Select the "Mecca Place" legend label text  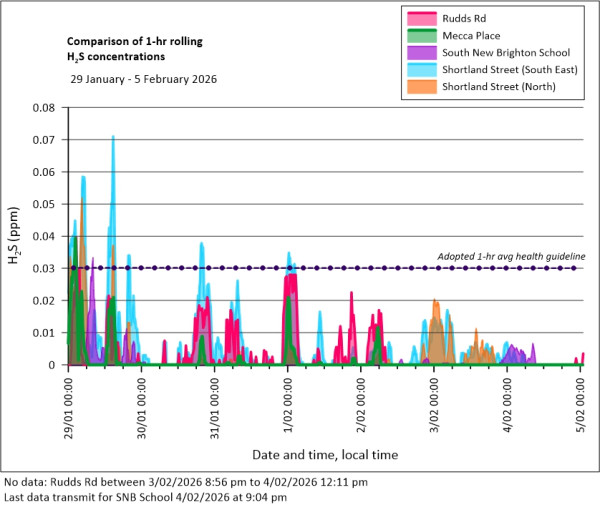click(483, 35)
